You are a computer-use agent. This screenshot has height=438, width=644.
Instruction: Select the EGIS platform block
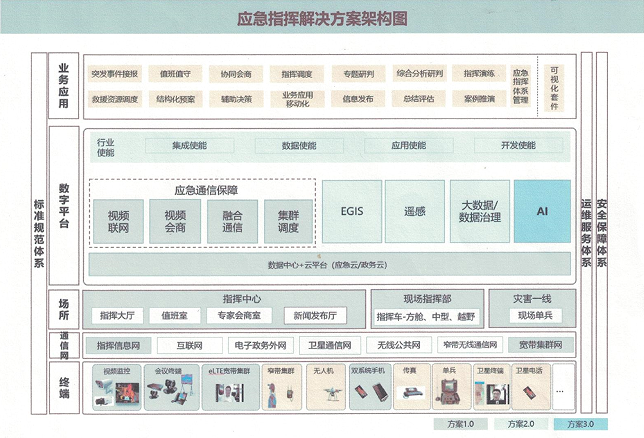(349, 212)
